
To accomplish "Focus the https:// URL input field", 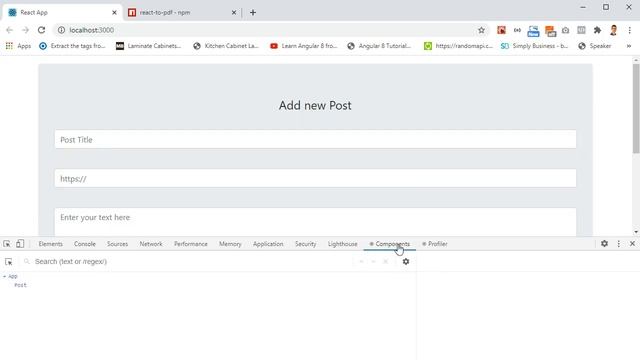I will (x=315, y=178).
